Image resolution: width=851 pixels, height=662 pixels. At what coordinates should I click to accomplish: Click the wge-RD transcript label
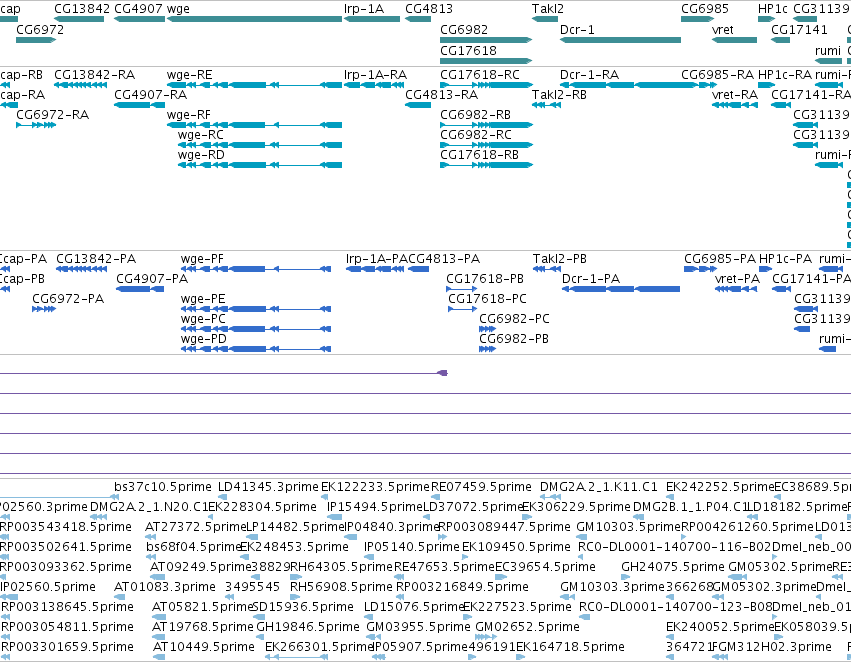click(x=201, y=155)
